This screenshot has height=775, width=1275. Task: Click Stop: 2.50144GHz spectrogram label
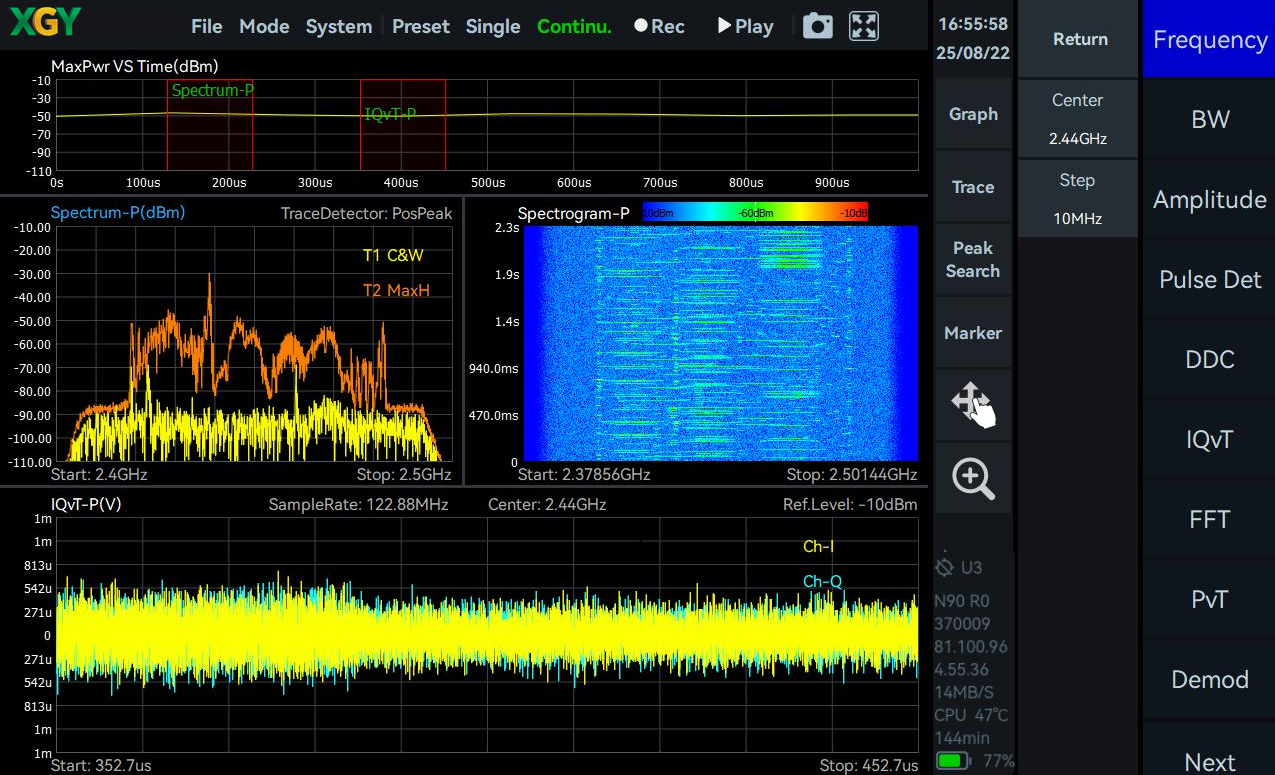point(852,474)
